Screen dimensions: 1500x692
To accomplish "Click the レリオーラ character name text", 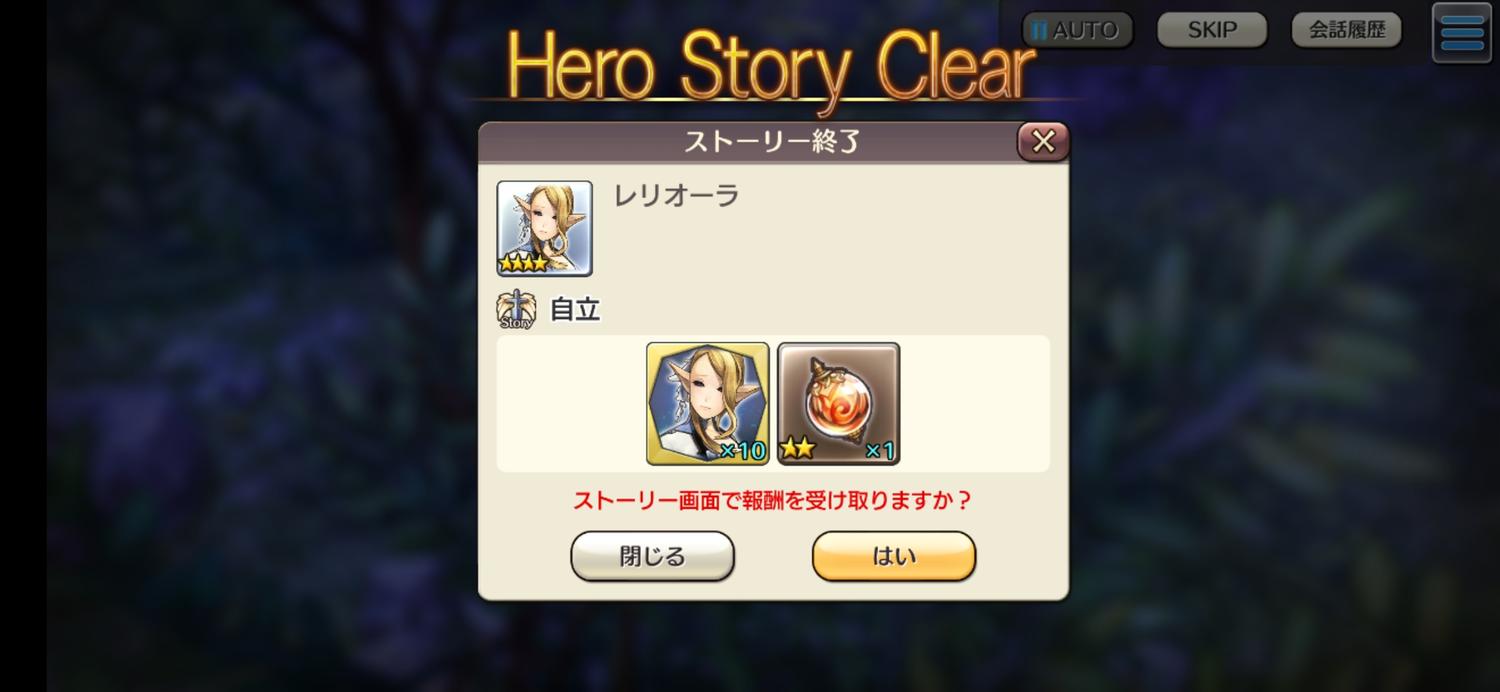I will [x=676, y=195].
